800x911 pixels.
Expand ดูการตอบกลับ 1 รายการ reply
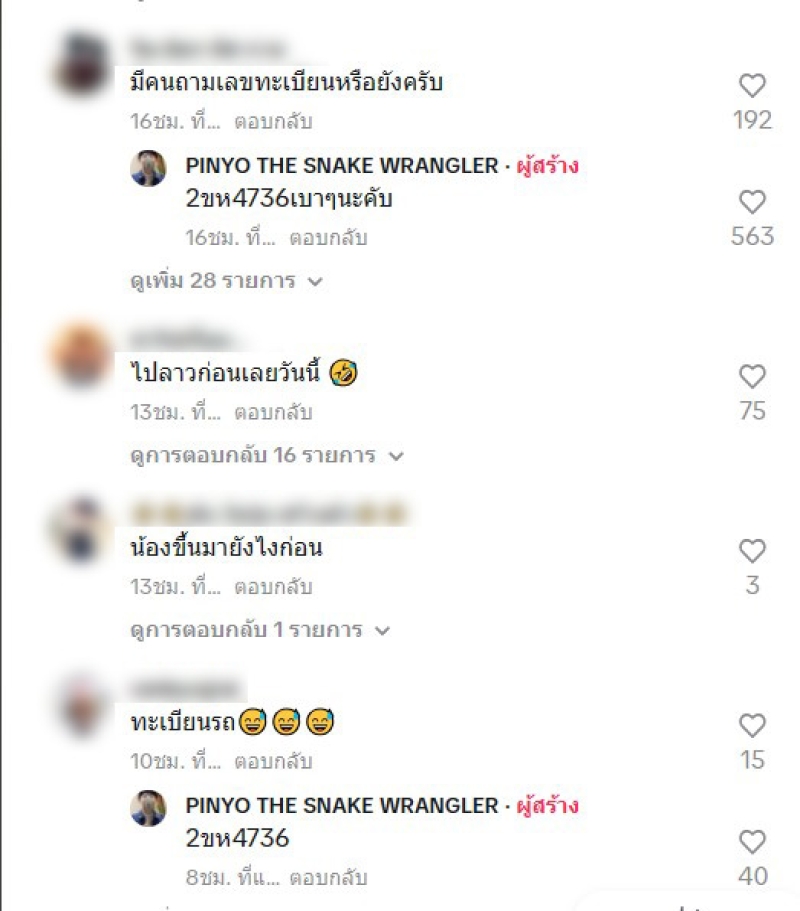pos(260,630)
